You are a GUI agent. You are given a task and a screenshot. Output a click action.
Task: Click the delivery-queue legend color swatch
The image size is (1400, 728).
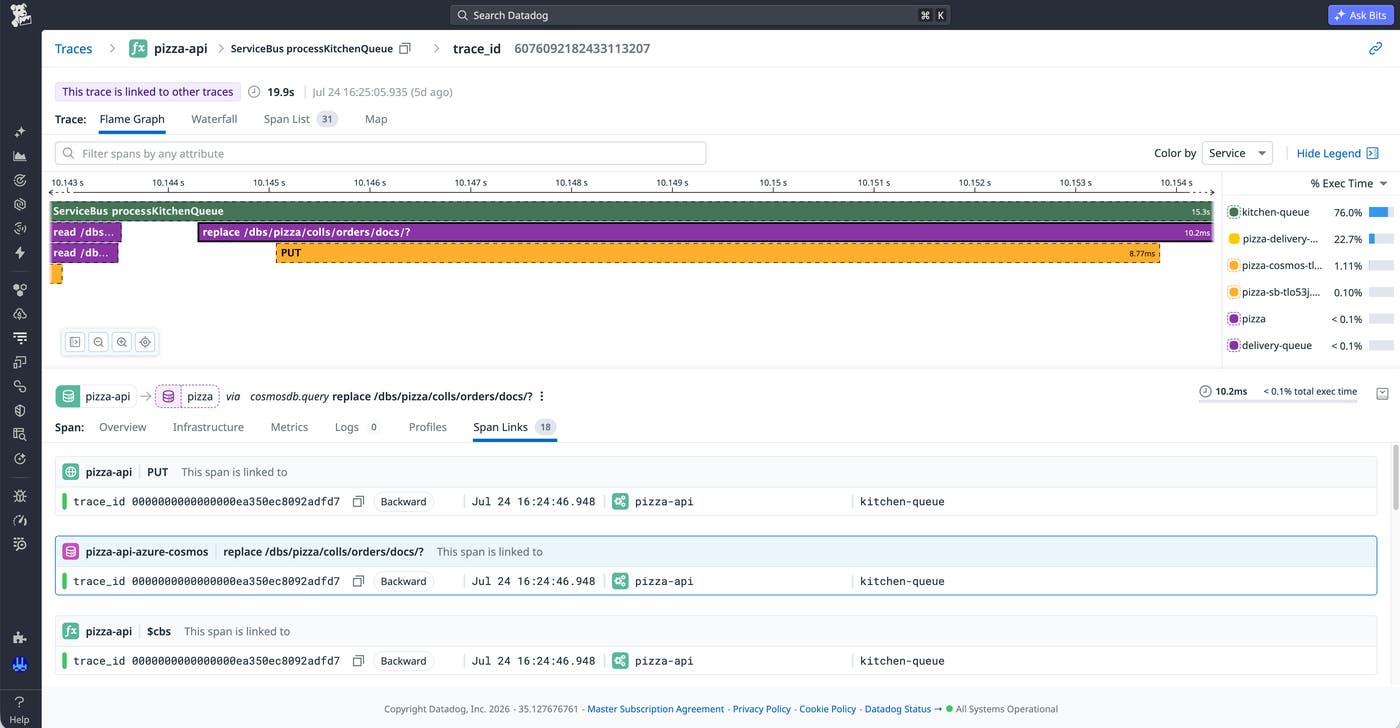(1234, 346)
